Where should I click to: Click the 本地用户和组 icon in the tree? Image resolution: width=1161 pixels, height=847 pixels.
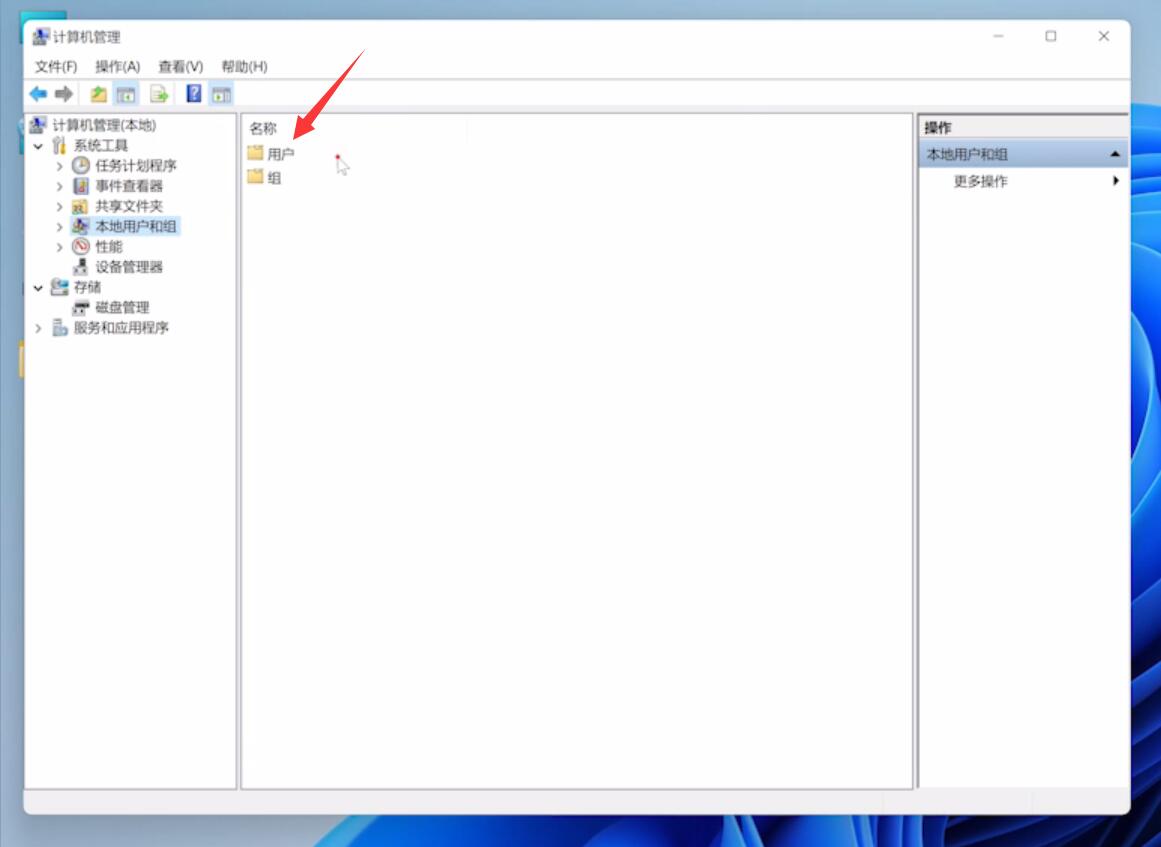(x=80, y=226)
